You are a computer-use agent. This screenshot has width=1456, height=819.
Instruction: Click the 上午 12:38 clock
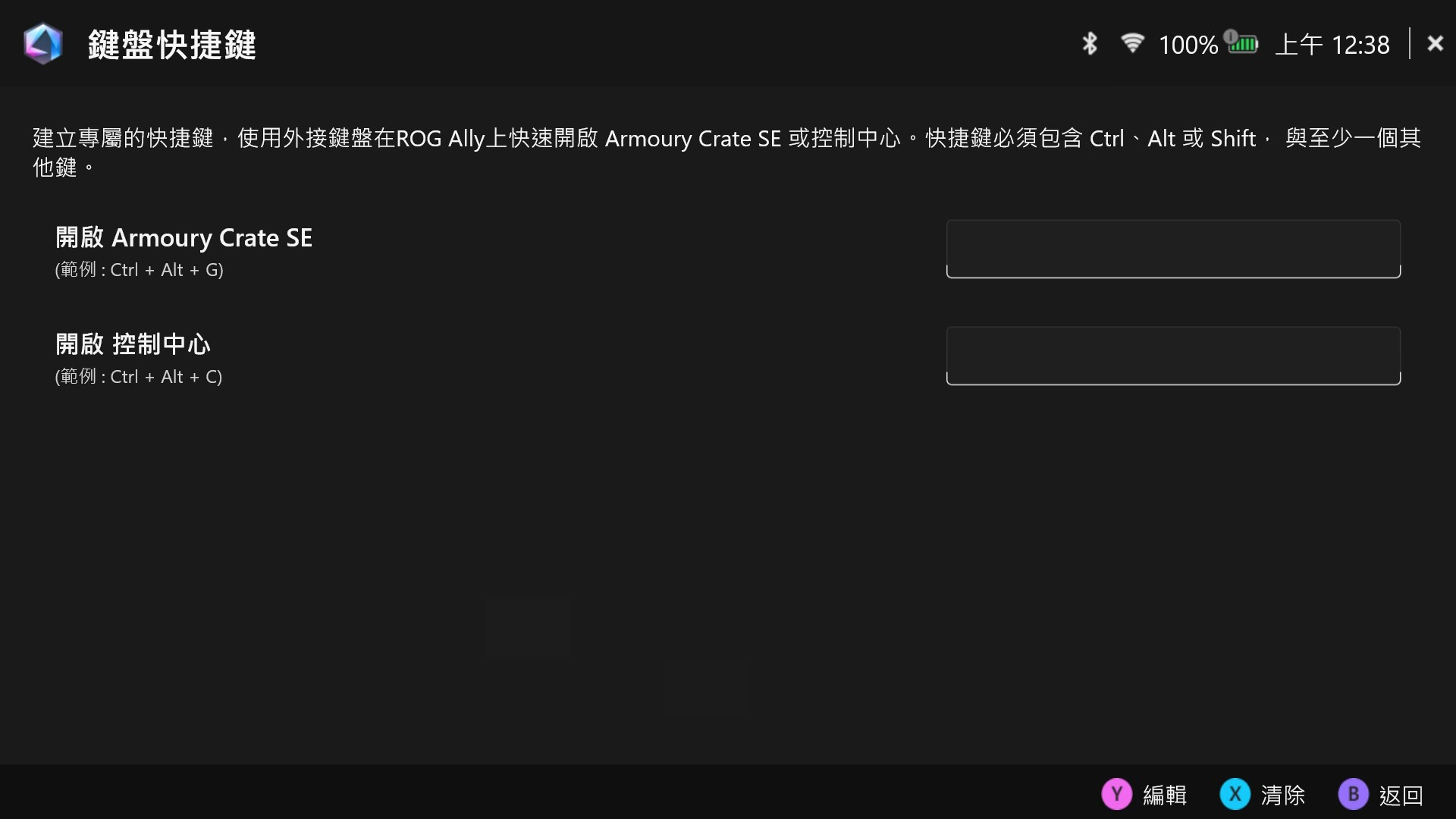click(1332, 45)
